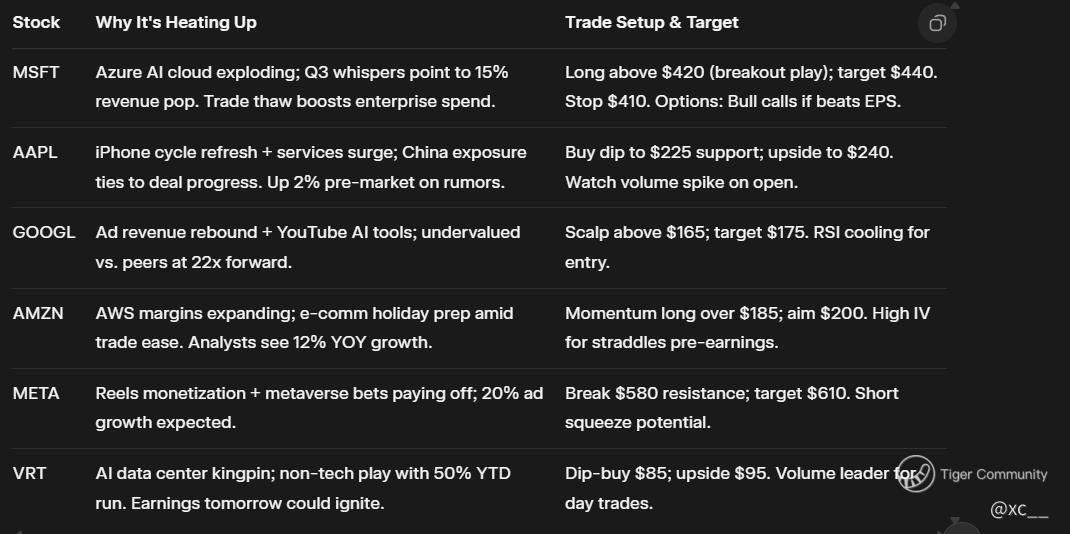This screenshot has width=1070, height=534.
Task: Click the Reels monetization description text
Action: (x=318, y=408)
